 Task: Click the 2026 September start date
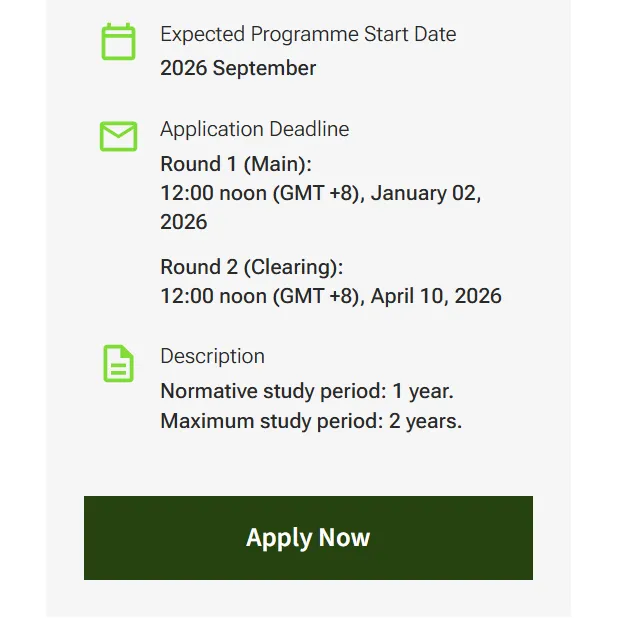coord(238,68)
